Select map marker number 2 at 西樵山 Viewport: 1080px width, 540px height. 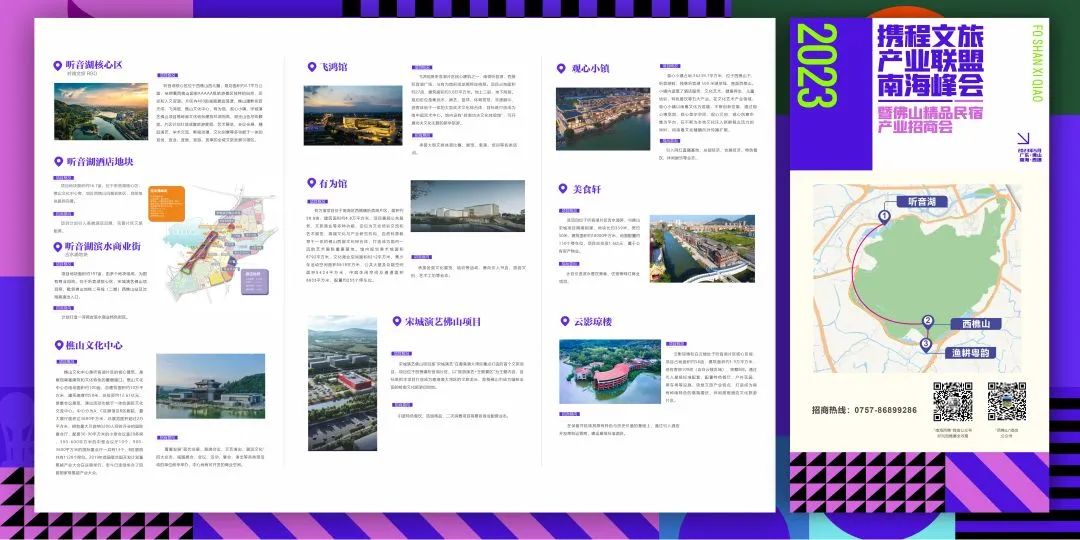pyautogui.click(x=928, y=322)
